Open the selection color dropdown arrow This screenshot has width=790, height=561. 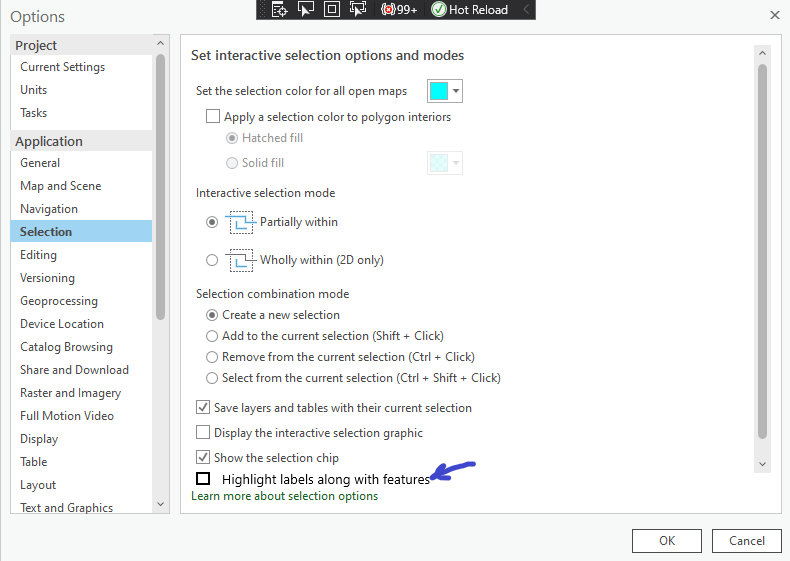tap(455, 91)
